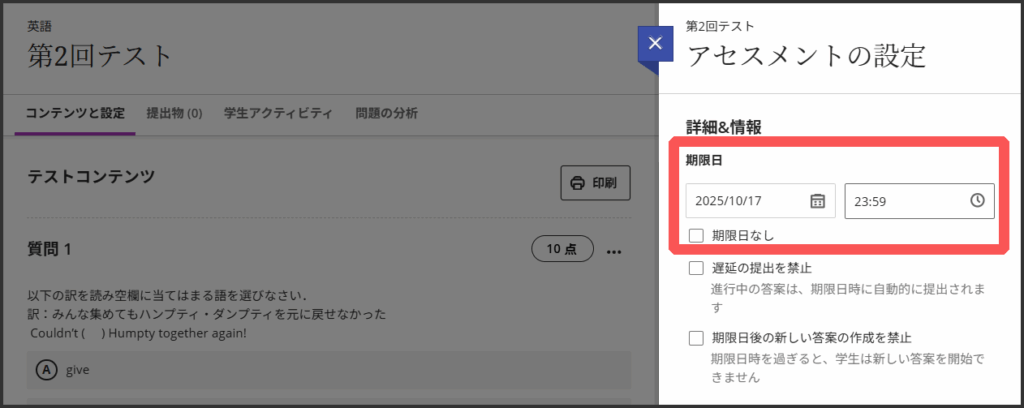Open the 提出物 (0) tab
The width and height of the screenshot is (1024, 408).
coord(174,113)
